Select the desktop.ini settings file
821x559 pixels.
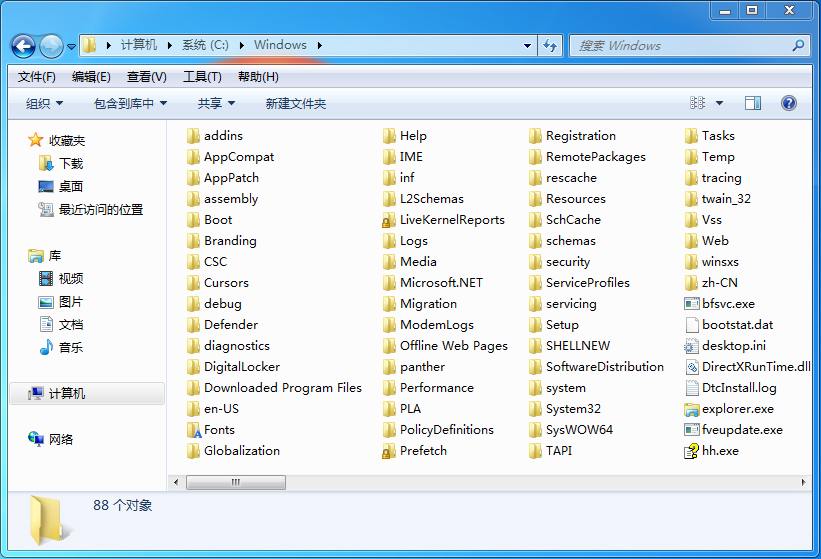coord(692,346)
